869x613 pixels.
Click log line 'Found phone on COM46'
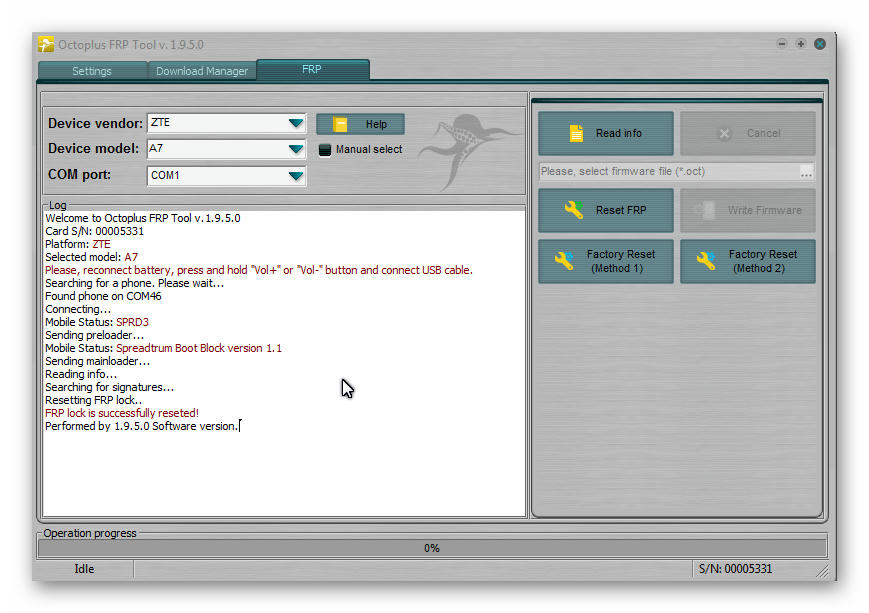(x=103, y=296)
